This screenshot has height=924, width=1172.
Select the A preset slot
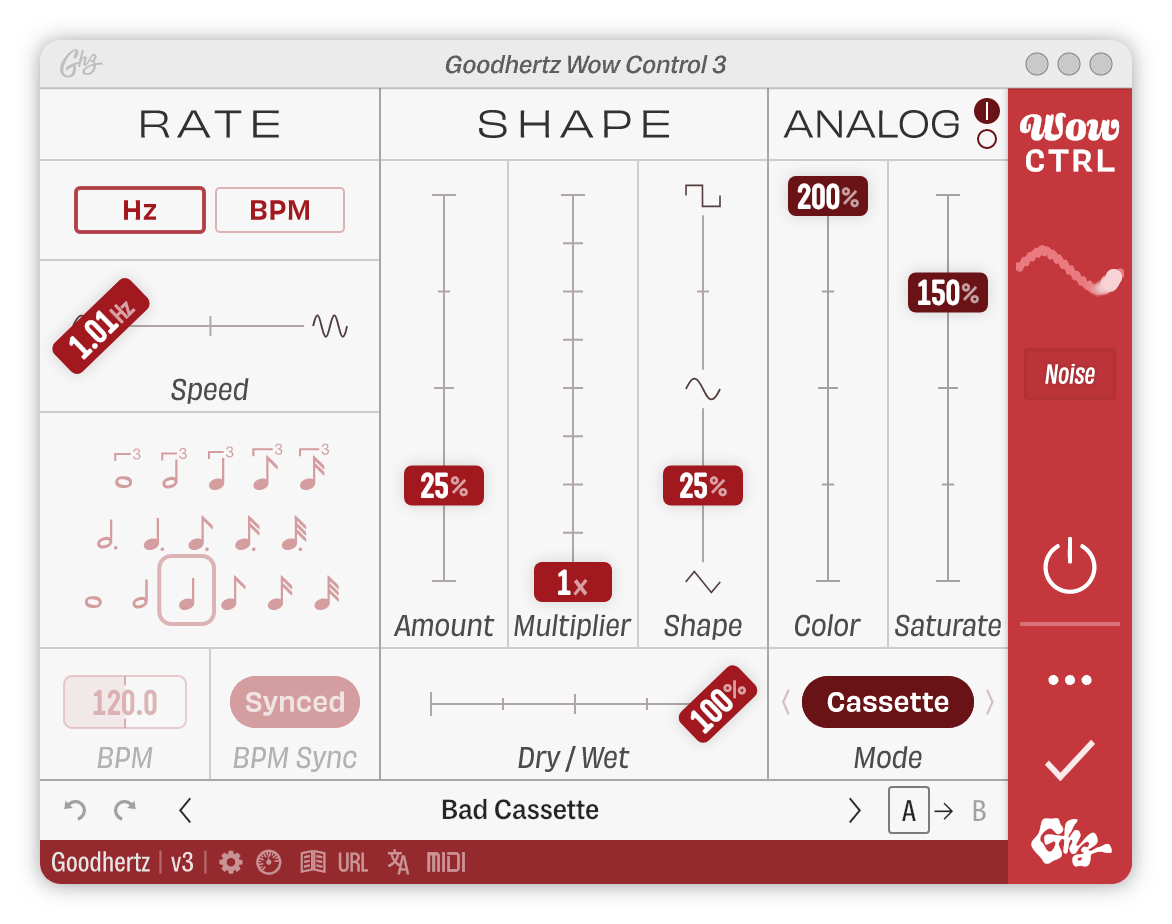[908, 811]
